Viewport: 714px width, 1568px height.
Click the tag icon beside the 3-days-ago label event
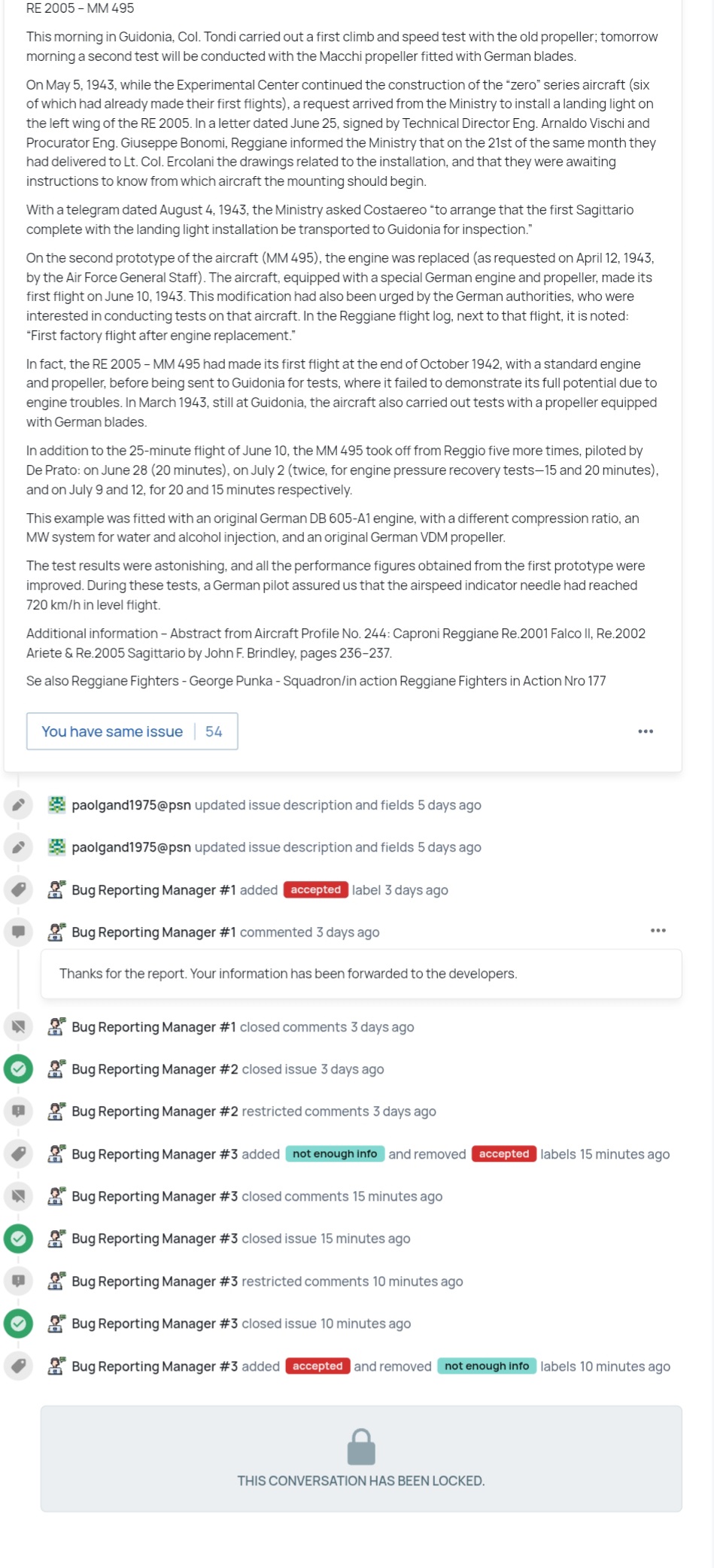pos(19,890)
